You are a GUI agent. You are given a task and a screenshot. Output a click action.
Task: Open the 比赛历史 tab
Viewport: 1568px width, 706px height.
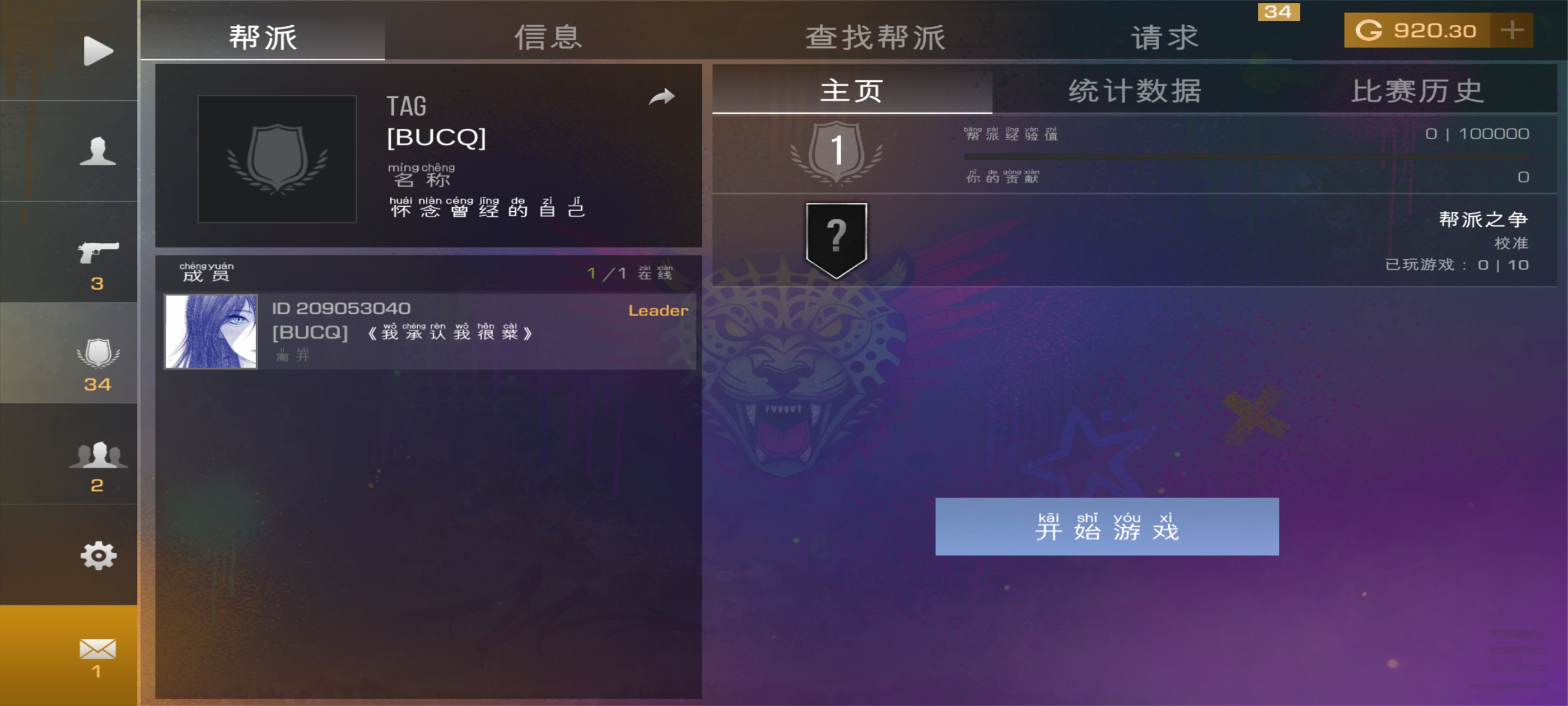(x=1417, y=91)
